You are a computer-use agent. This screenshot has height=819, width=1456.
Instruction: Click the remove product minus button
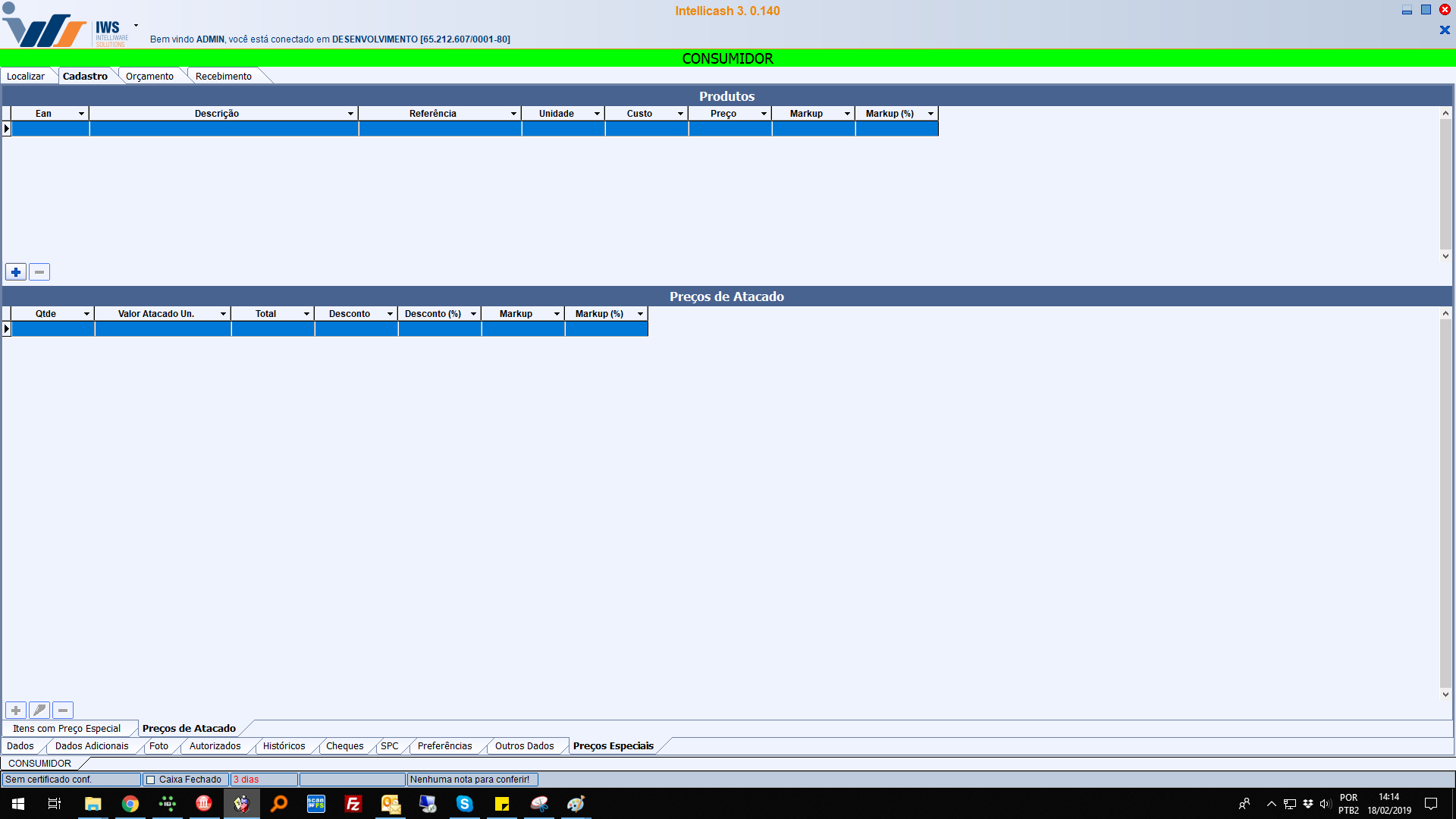click(39, 272)
